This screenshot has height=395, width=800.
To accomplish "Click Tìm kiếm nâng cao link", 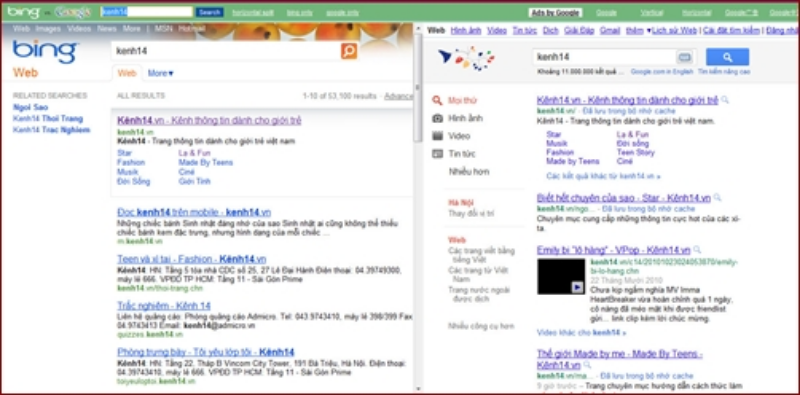I will [724, 72].
